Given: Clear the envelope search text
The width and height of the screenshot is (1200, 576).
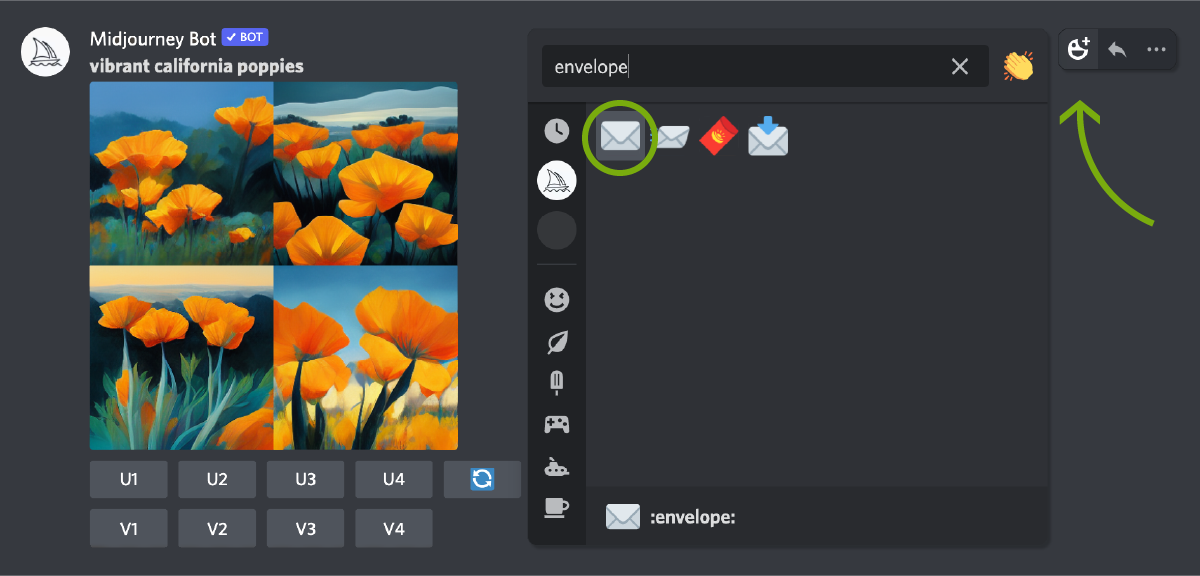Looking at the screenshot, I should [x=960, y=66].
